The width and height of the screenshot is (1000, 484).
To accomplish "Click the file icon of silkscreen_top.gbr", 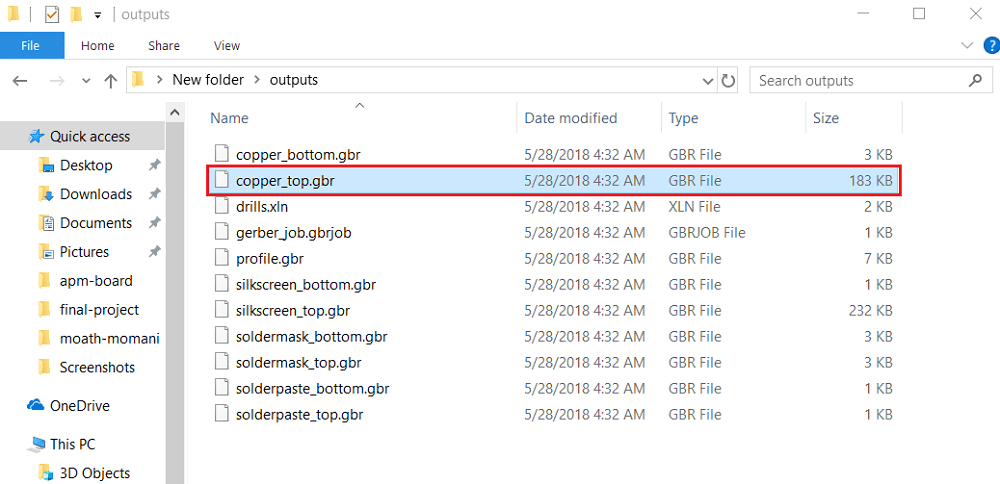I will click(221, 310).
